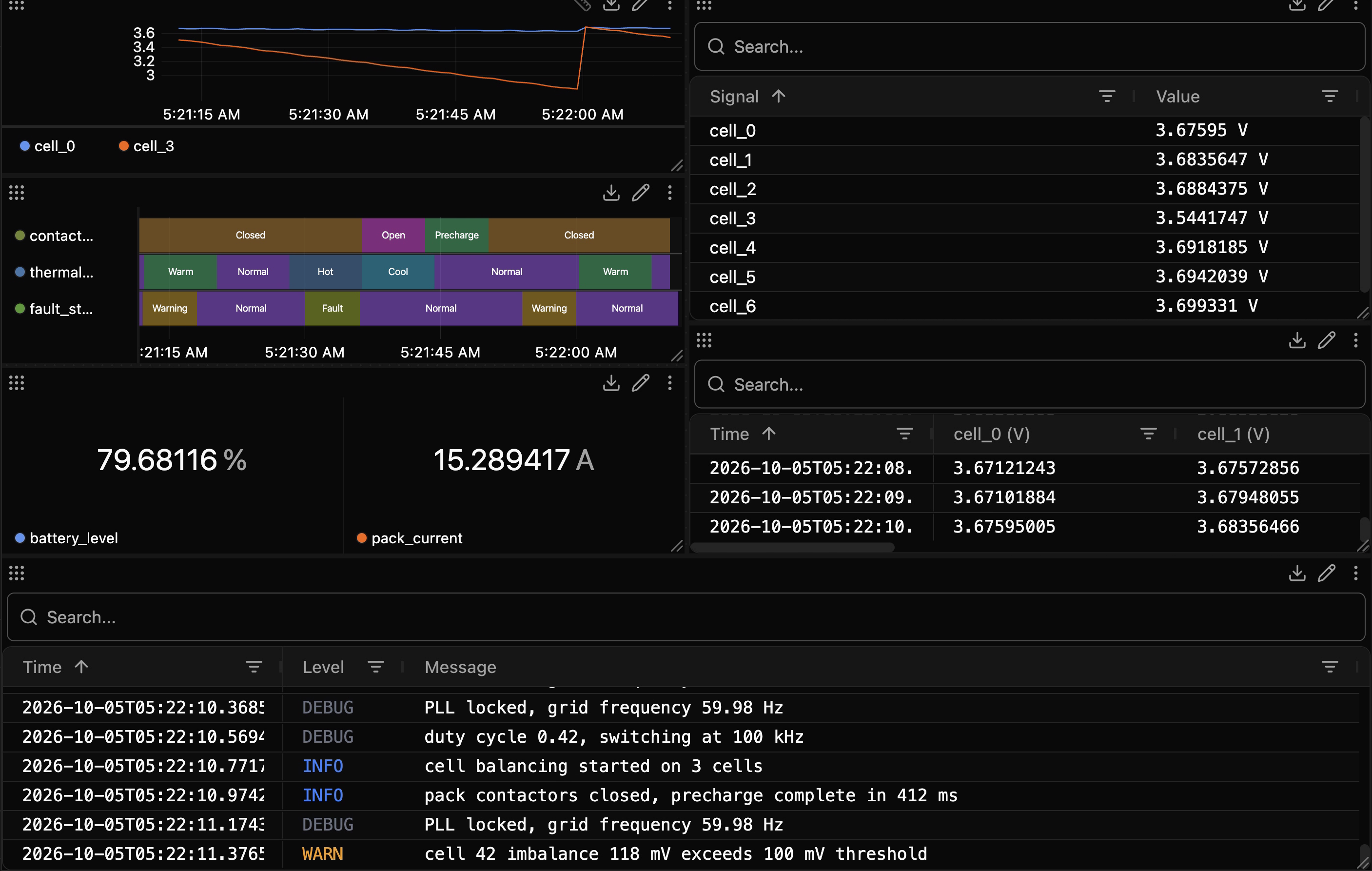Grab the log panel drag handle
The image size is (1372, 871).
click(x=17, y=573)
